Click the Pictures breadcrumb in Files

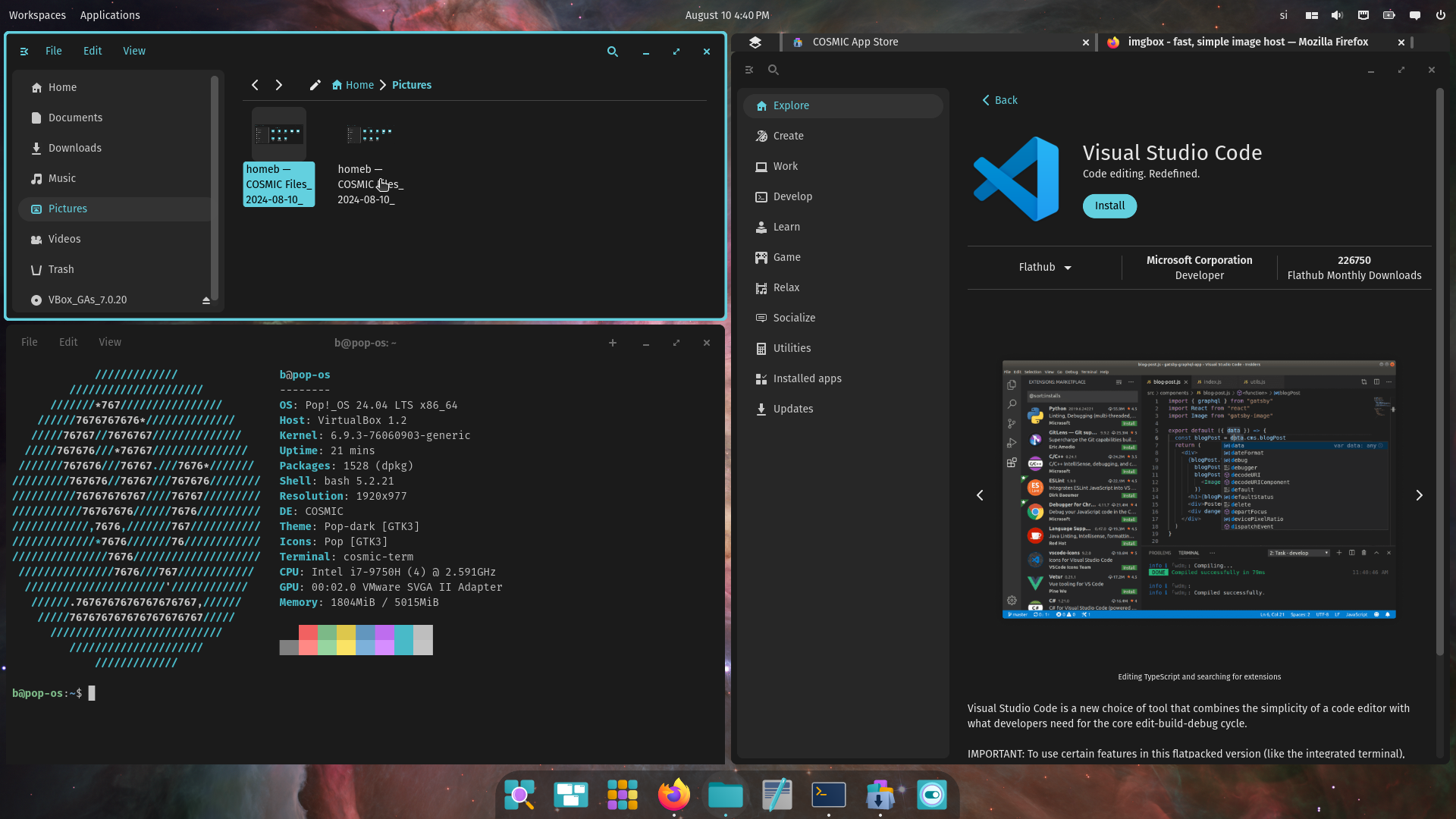tap(412, 85)
